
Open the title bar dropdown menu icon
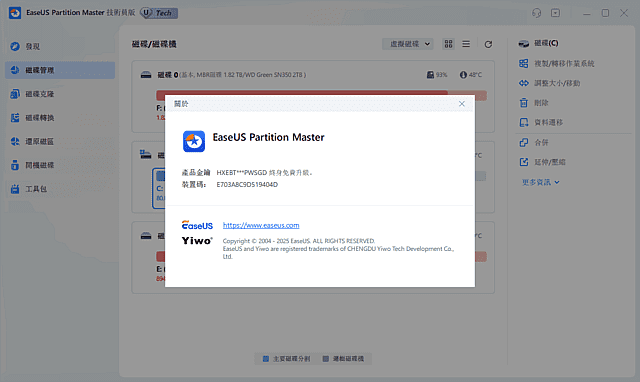(556, 13)
